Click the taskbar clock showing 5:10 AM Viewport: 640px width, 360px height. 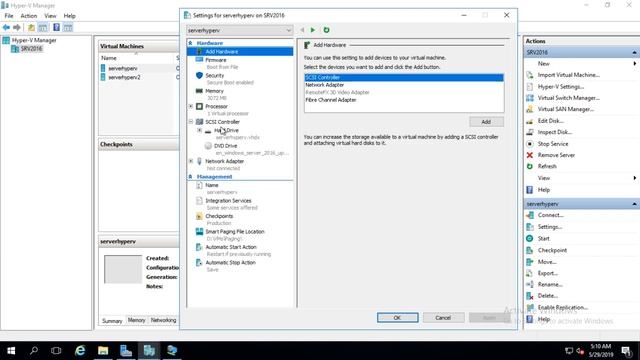(601, 351)
